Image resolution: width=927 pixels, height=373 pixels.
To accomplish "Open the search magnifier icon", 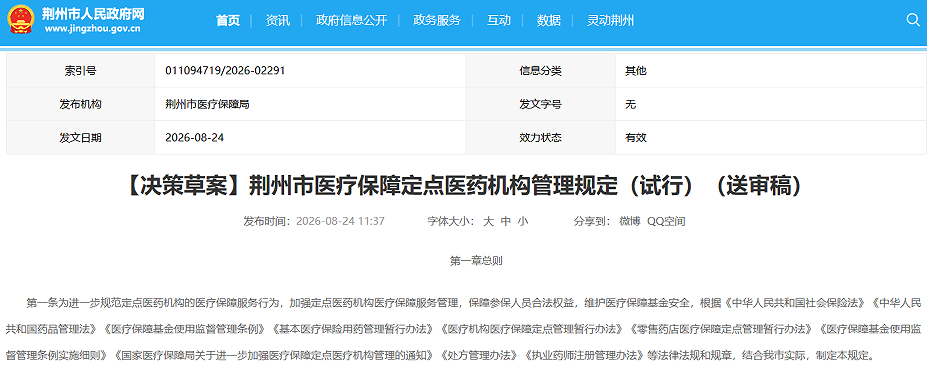I will pos(912,20).
